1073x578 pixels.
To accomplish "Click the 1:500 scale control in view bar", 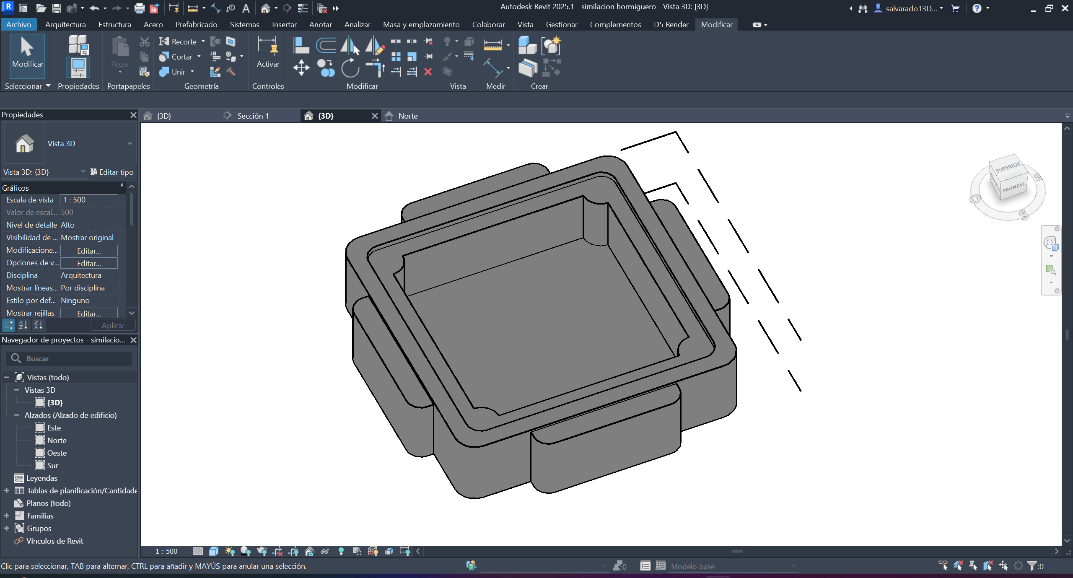I will pos(164,551).
